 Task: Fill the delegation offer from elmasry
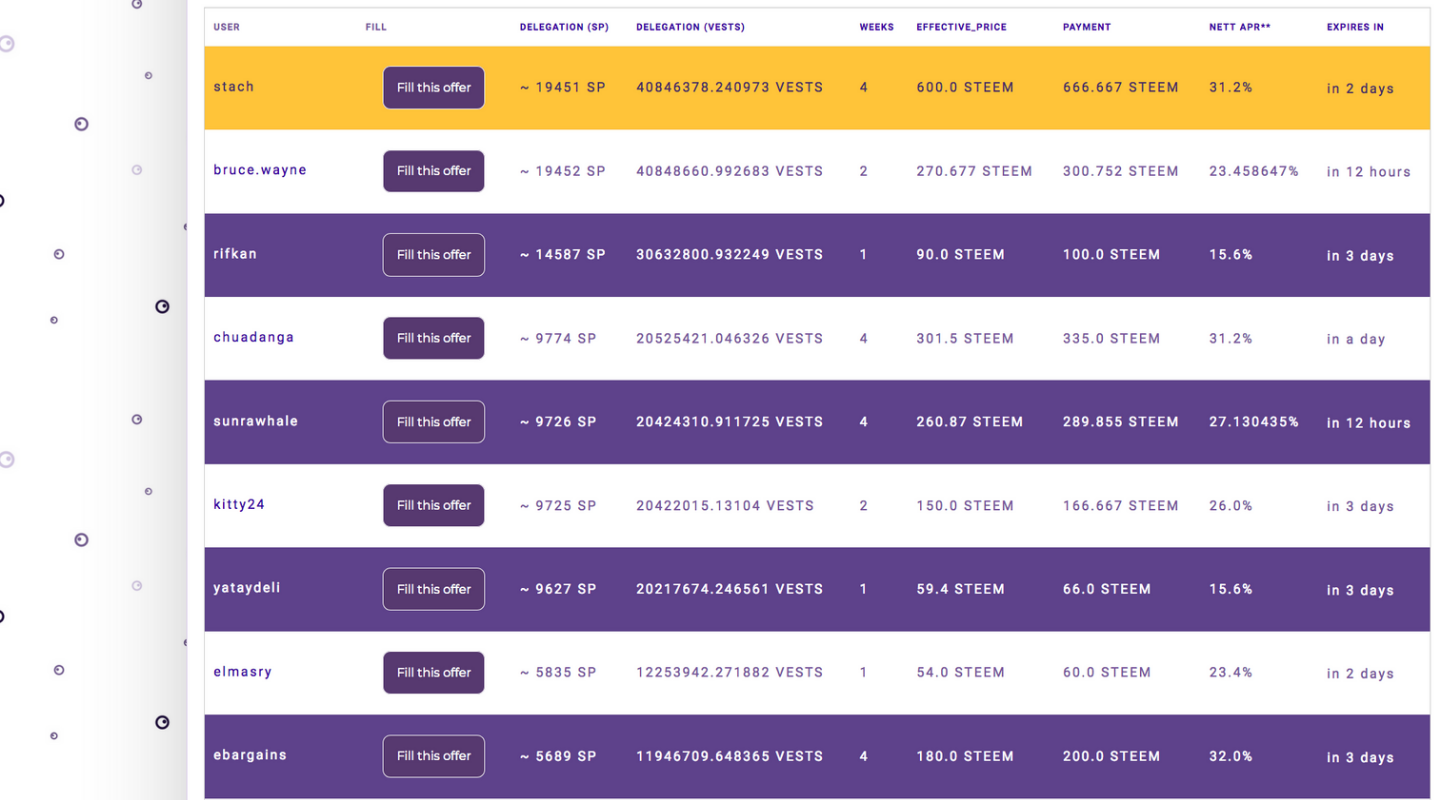(x=433, y=672)
